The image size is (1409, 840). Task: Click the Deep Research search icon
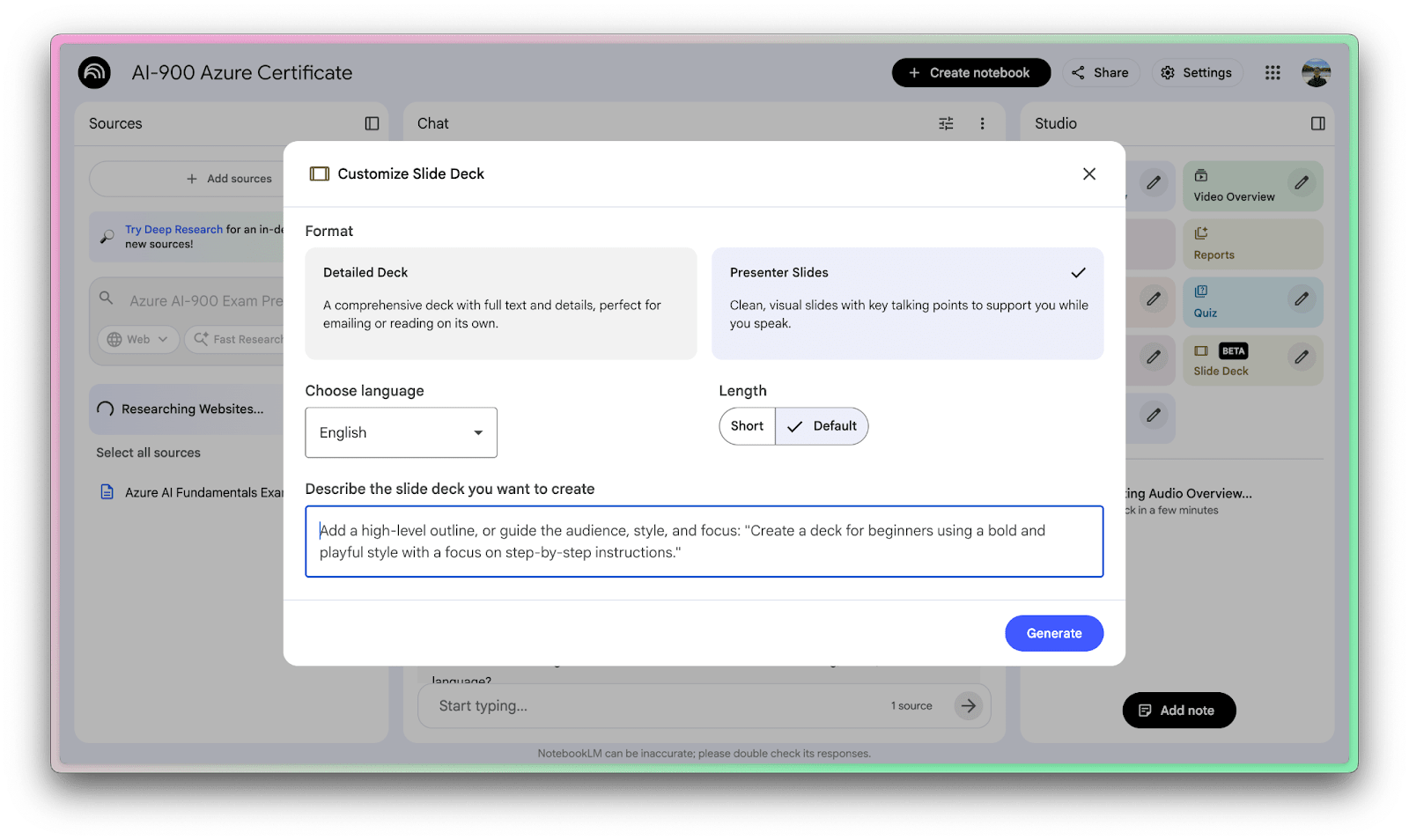point(107,237)
